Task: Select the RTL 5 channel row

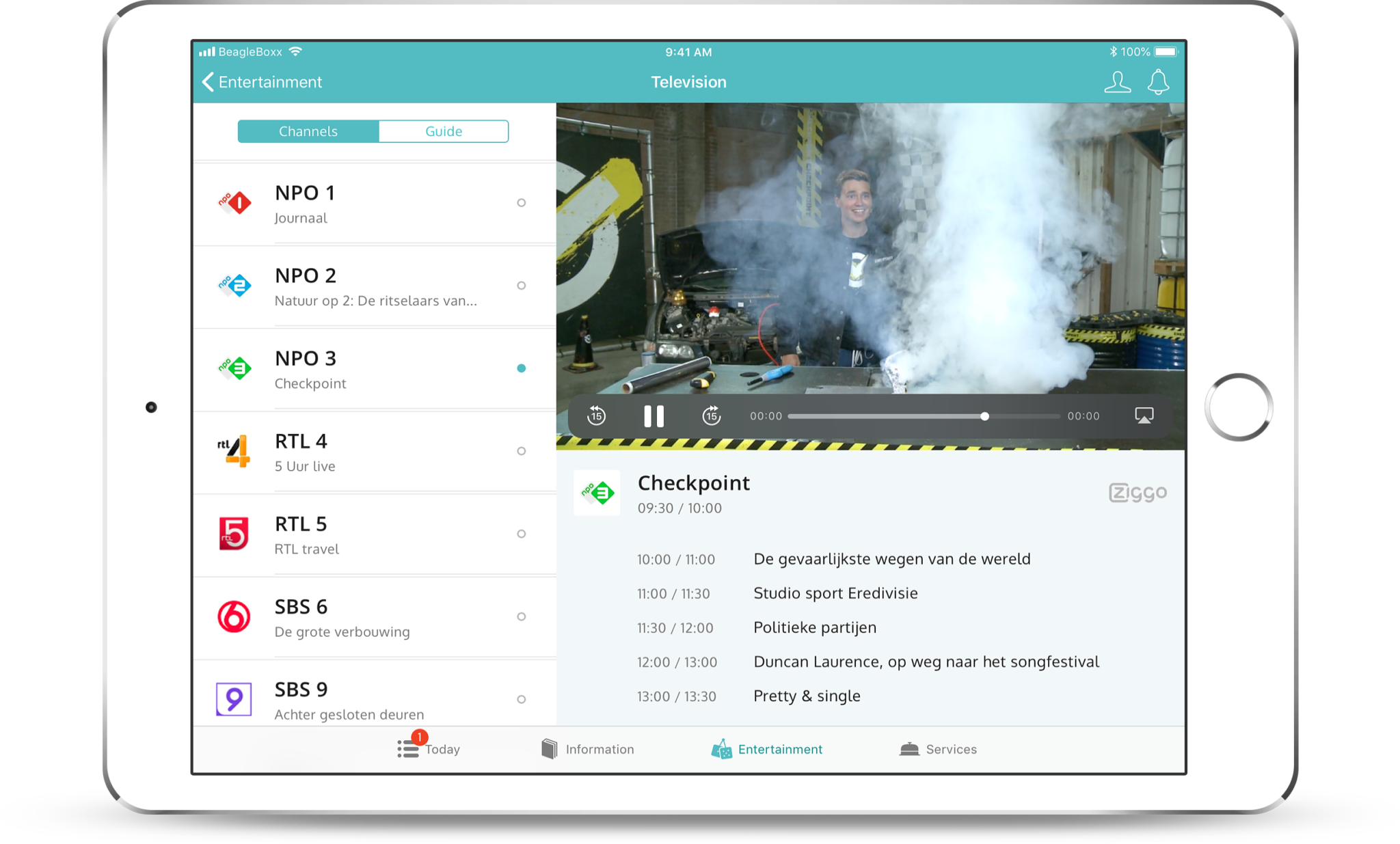Action: click(375, 535)
